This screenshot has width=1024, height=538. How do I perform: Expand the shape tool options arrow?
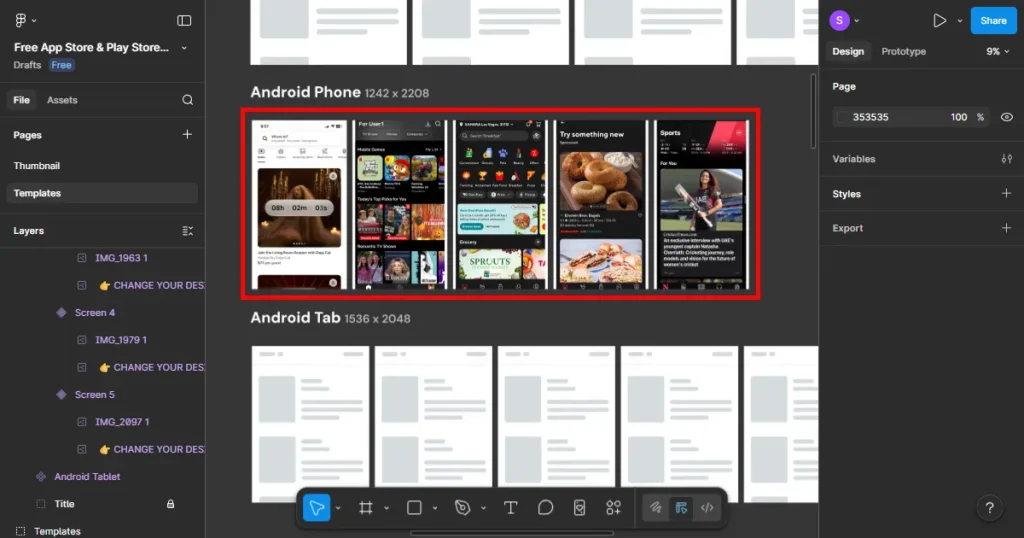[435, 508]
